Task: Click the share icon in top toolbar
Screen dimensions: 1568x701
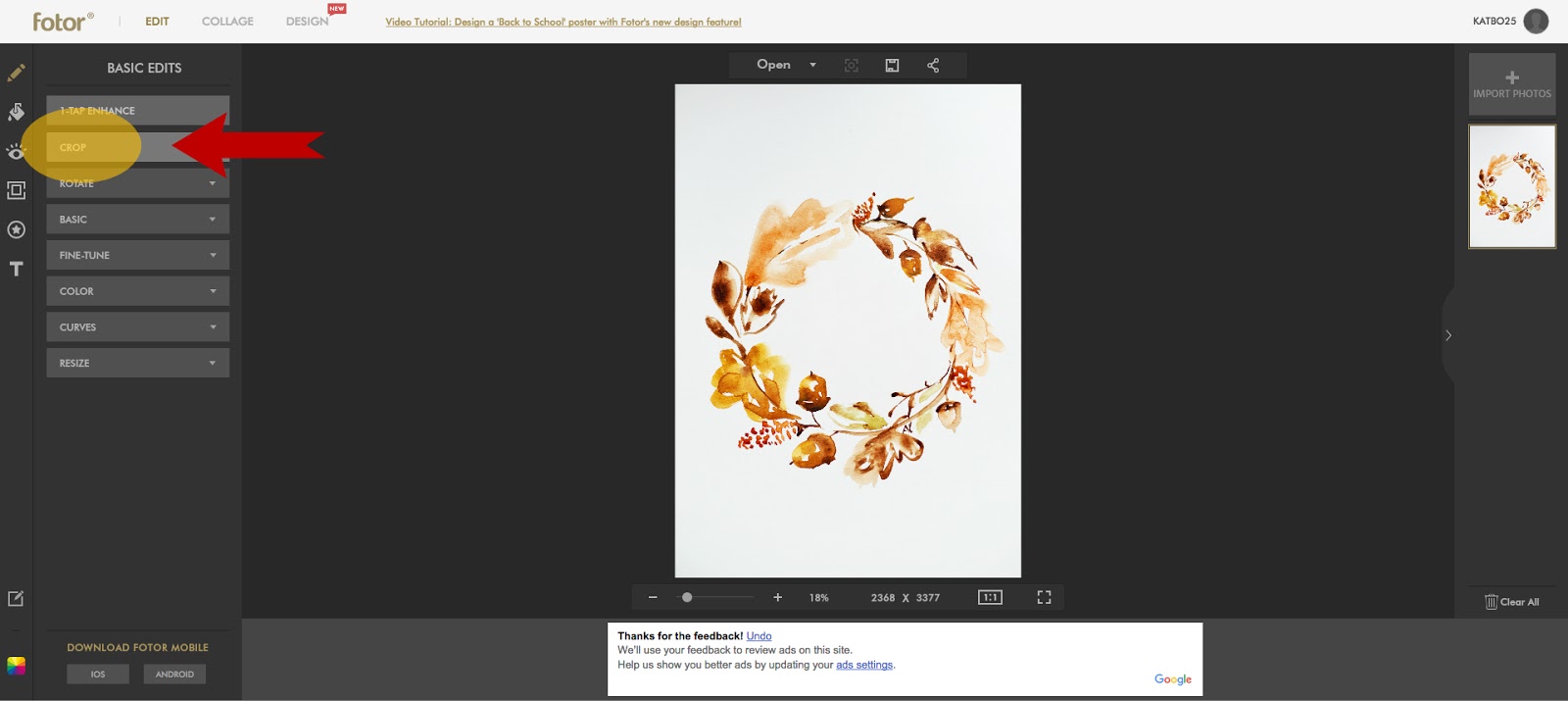Action: pos(933,66)
